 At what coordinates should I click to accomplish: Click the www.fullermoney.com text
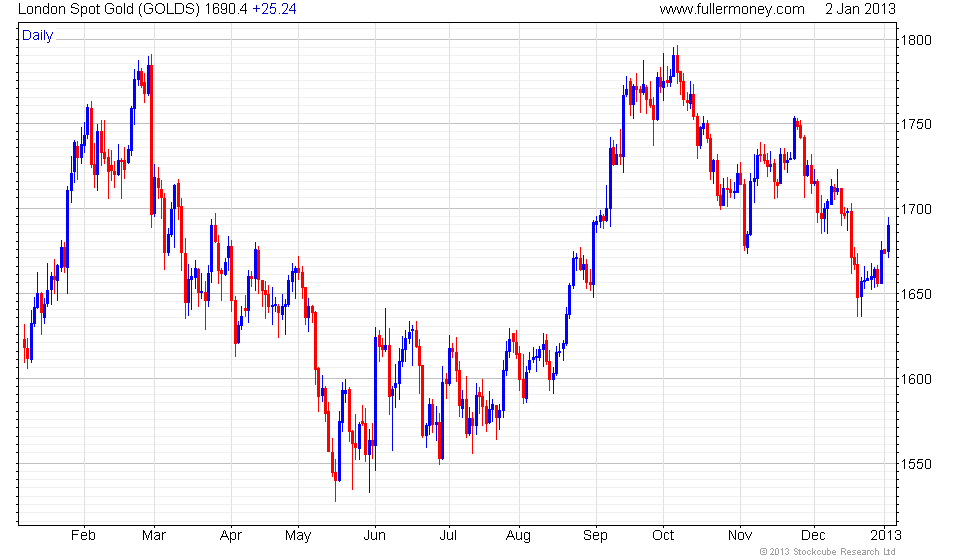pos(732,9)
